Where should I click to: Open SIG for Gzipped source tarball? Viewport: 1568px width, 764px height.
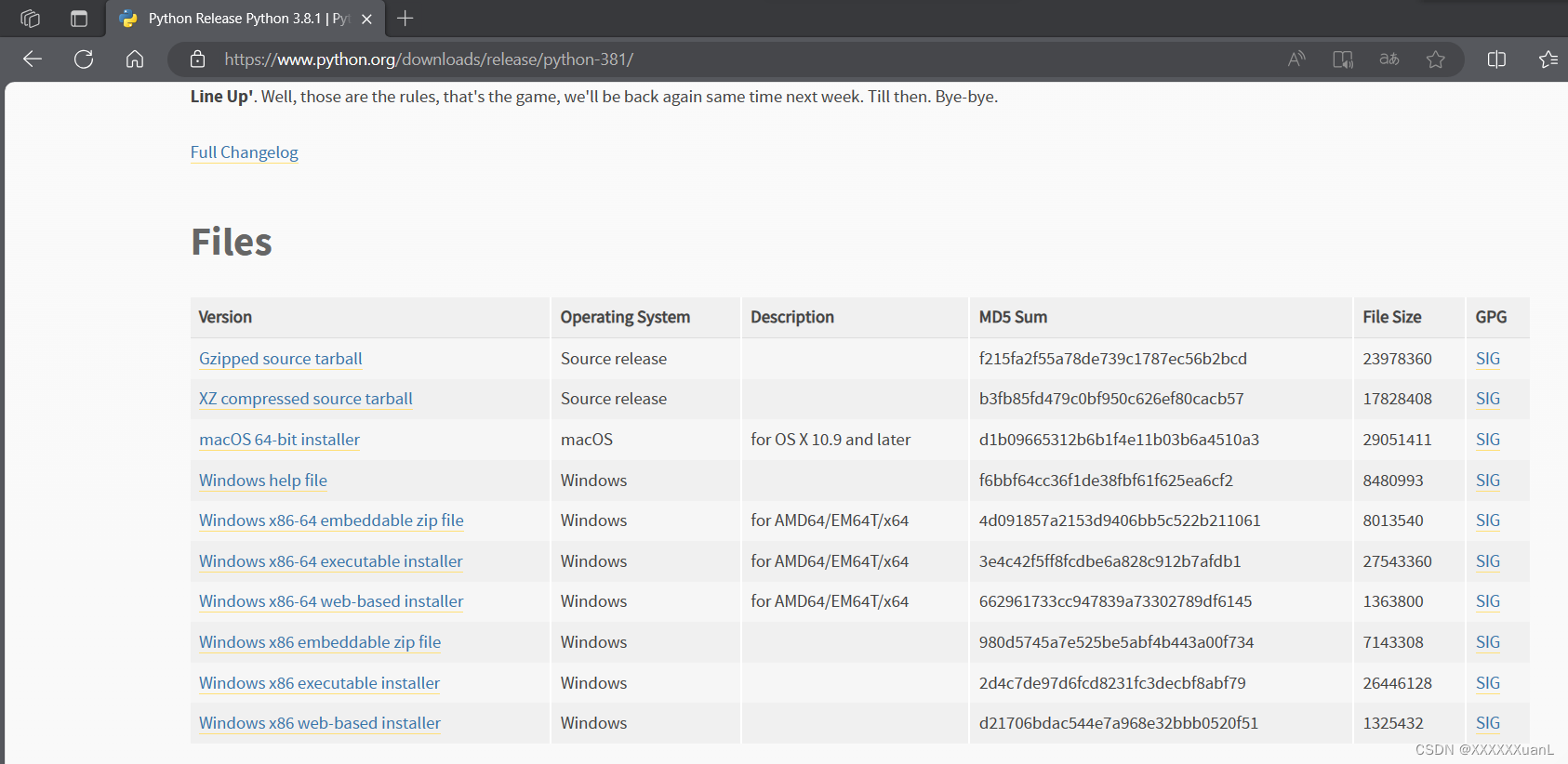click(1488, 359)
